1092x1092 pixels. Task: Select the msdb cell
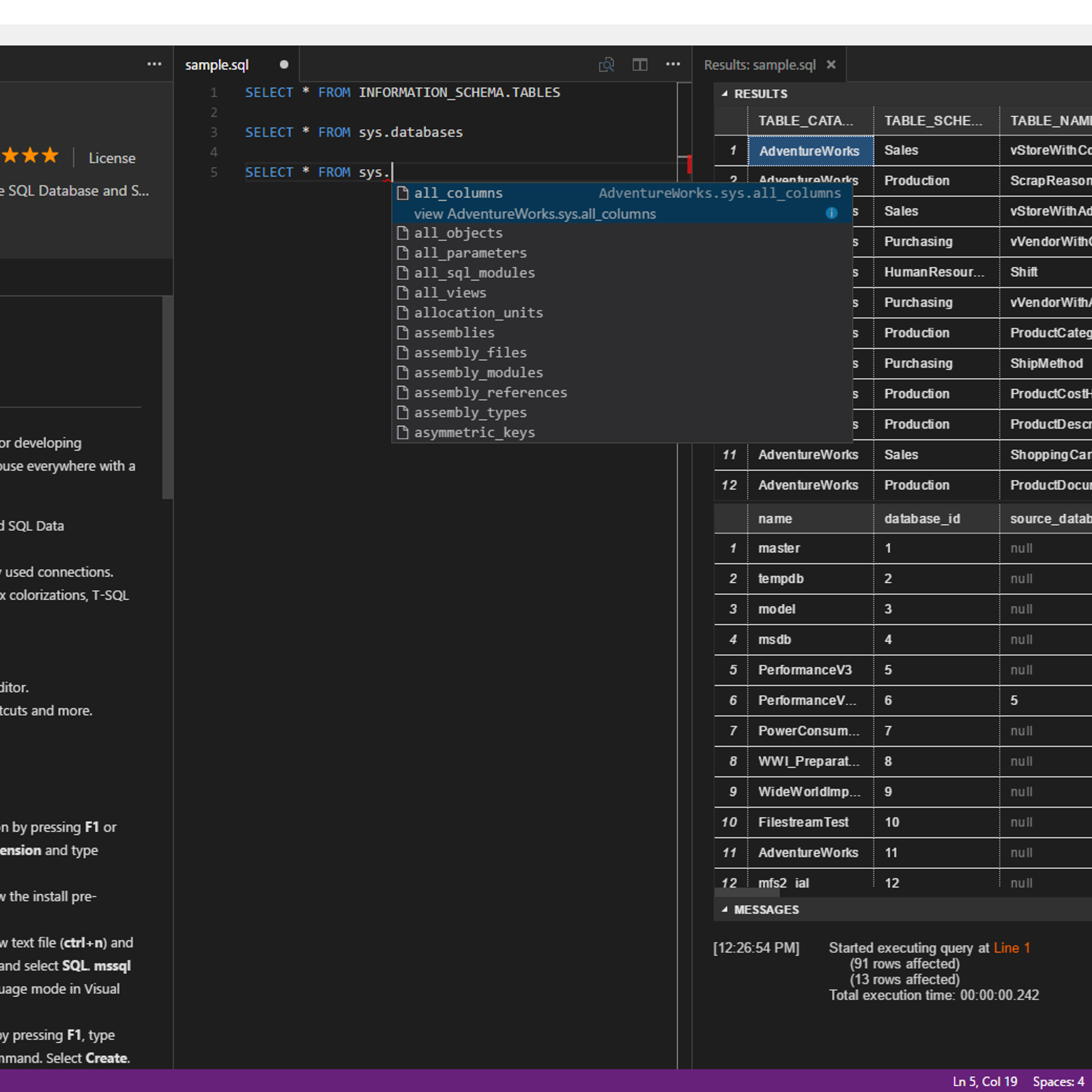pyautogui.click(x=810, y=640)
